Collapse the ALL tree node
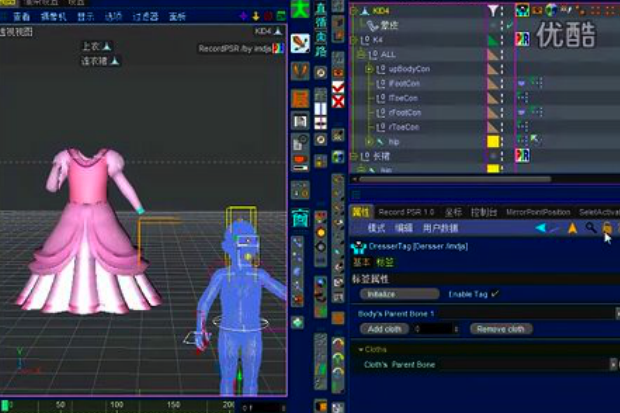Screen dimensions: 620x413 (361, 54)
